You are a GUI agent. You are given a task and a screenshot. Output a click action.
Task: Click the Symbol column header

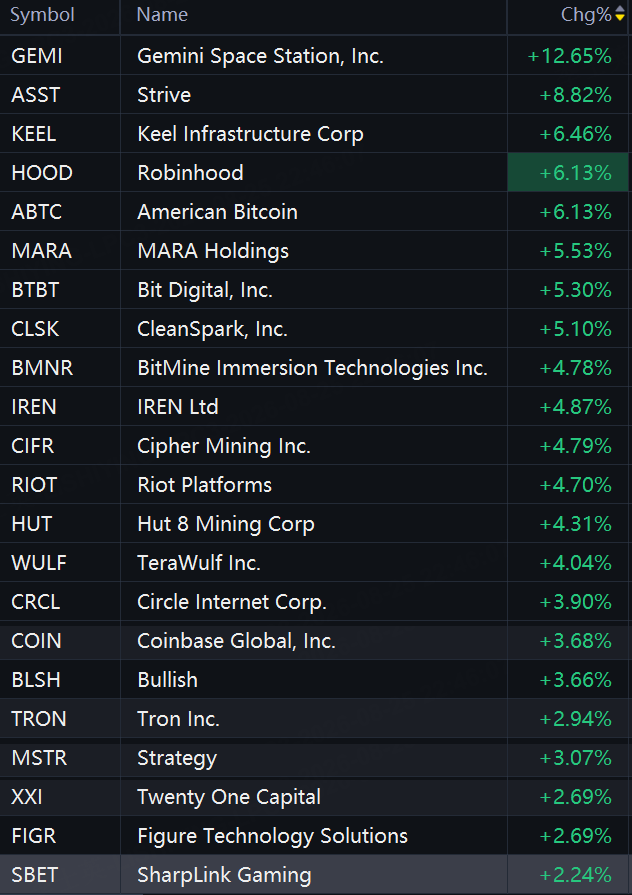42,14
